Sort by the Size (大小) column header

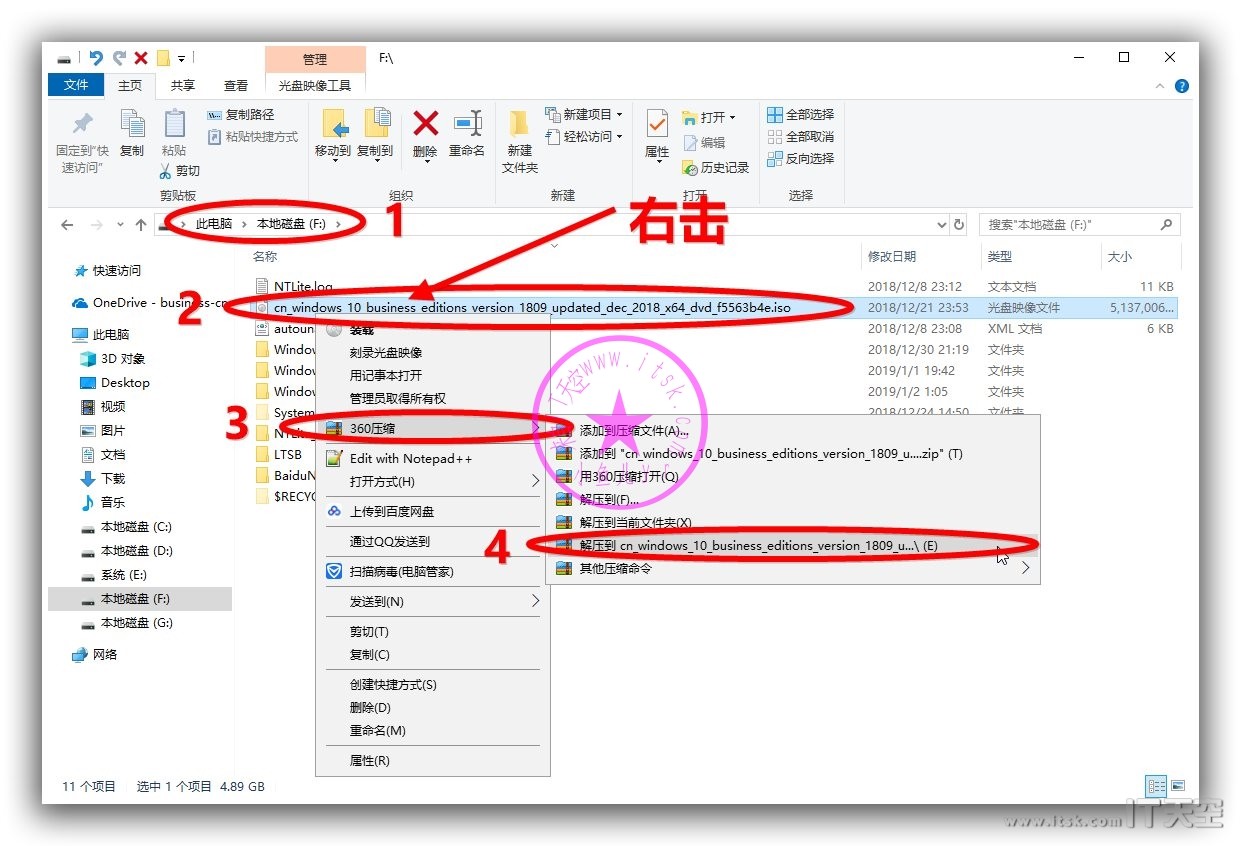coord(1120,257)
